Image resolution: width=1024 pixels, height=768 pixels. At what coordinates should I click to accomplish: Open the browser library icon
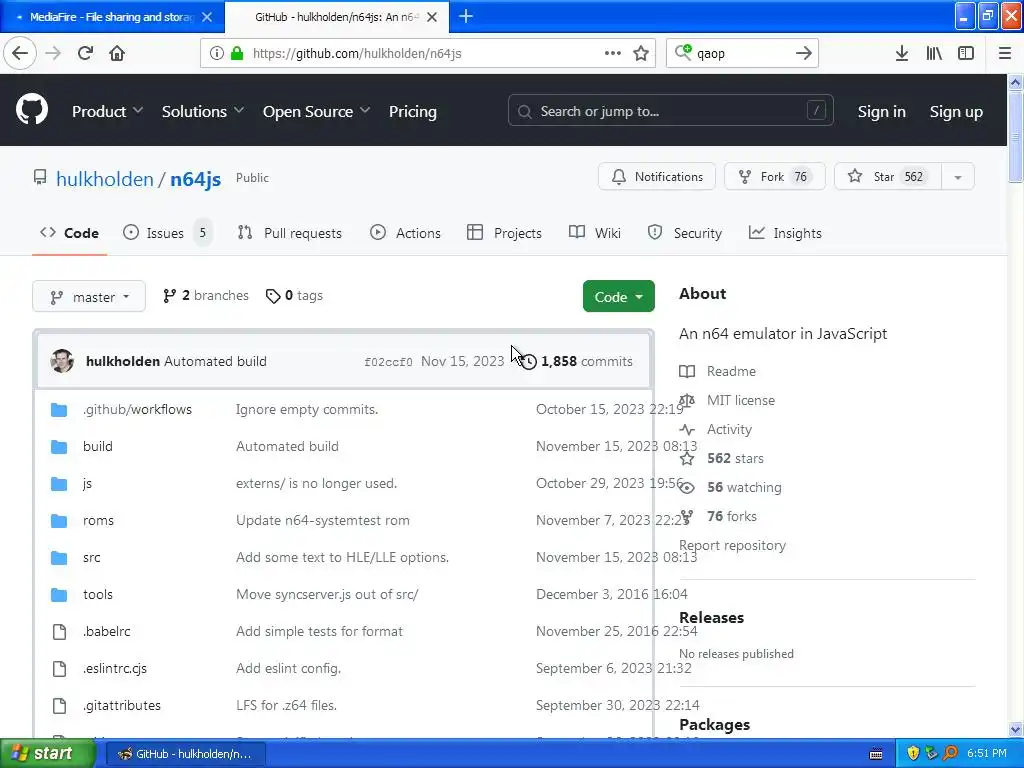pos(934,54)
